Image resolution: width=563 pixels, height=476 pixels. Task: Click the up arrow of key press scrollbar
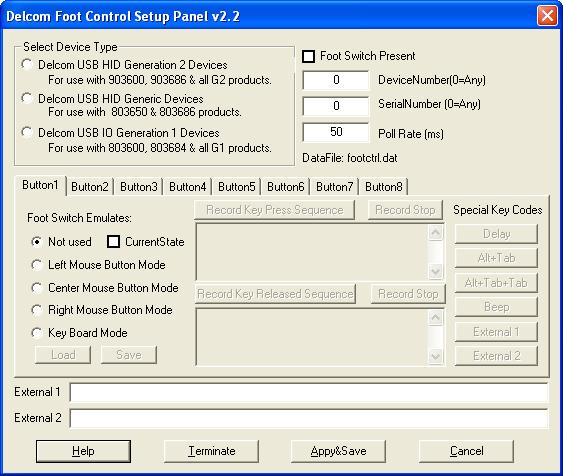click(436, 233)
